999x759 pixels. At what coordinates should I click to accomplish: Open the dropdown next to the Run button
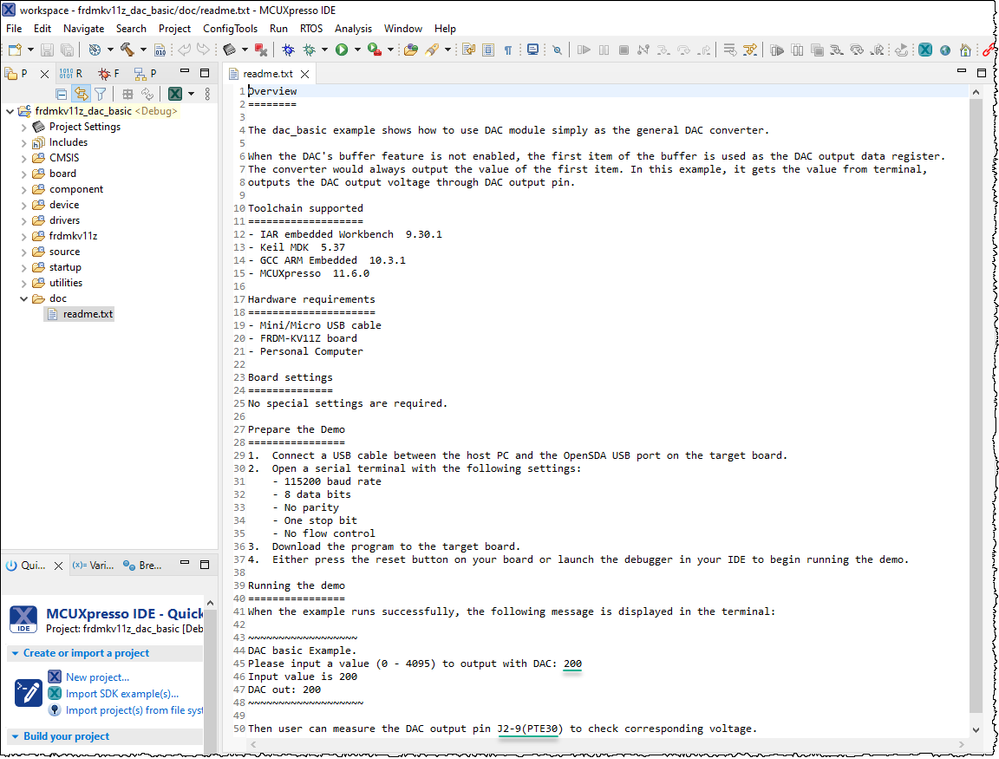click(357, 50)
